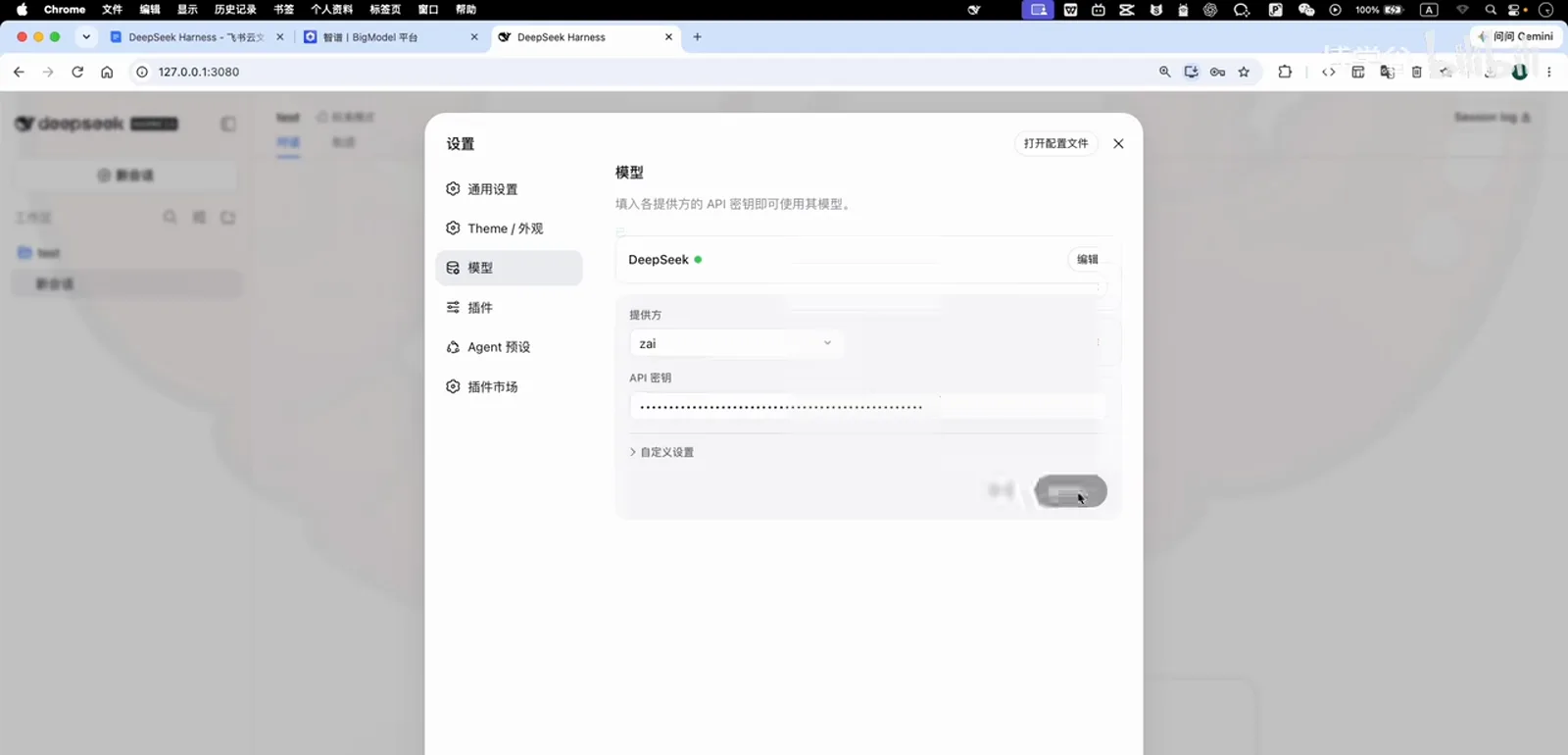This screenshot has height=755, width=1568.
Task: Open the 历史记录 menu
Action: coord(235,9)
